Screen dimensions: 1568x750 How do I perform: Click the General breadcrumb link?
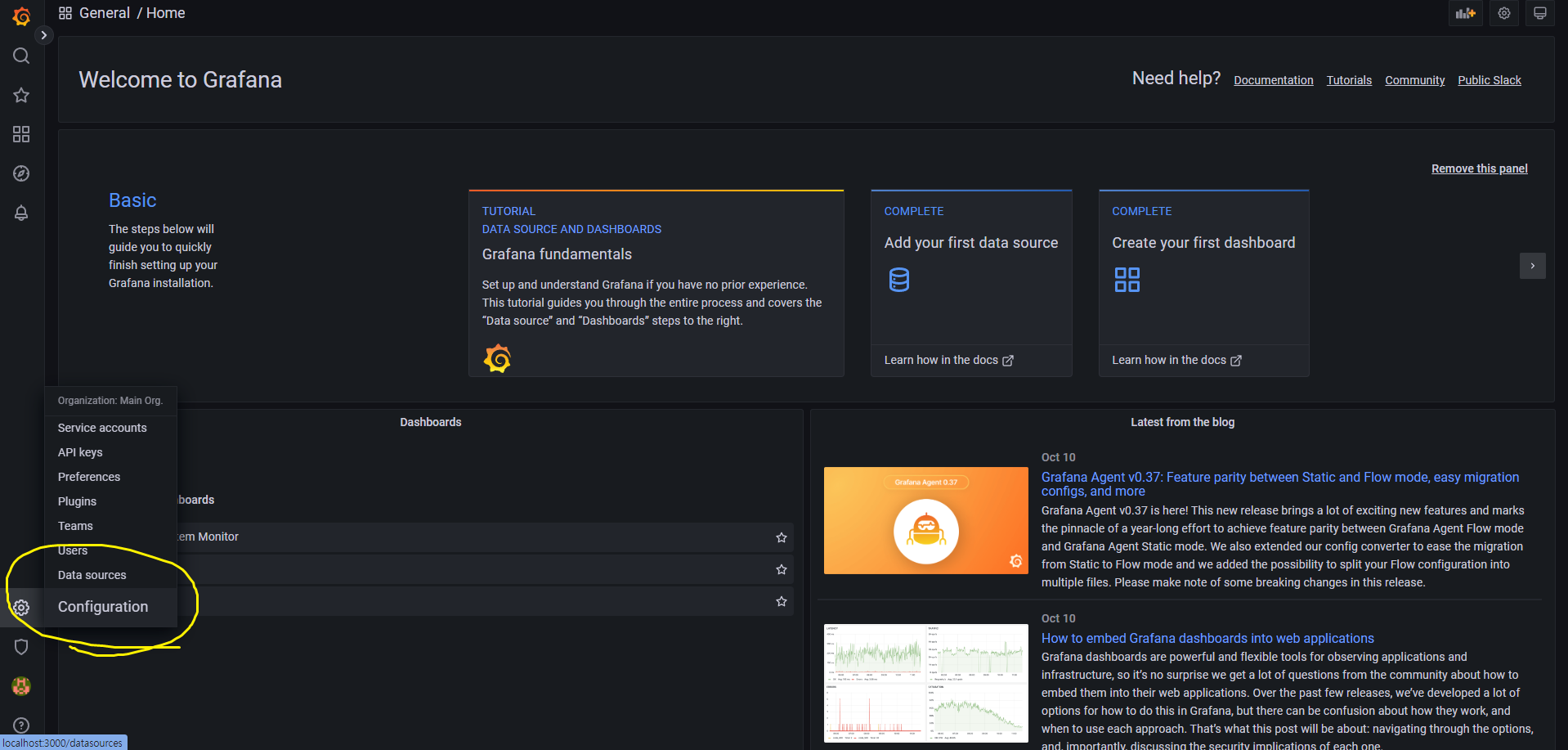[x=105, y=13]
